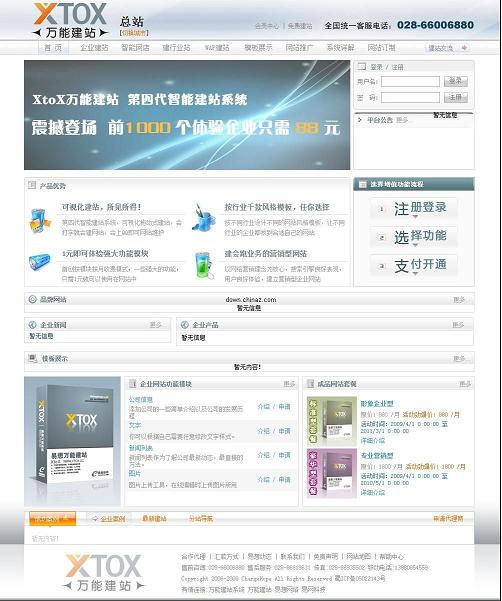Screen dimensions: 502x601
Task: Click the 切换城市 link beside 总站
Action: [134, 33]
